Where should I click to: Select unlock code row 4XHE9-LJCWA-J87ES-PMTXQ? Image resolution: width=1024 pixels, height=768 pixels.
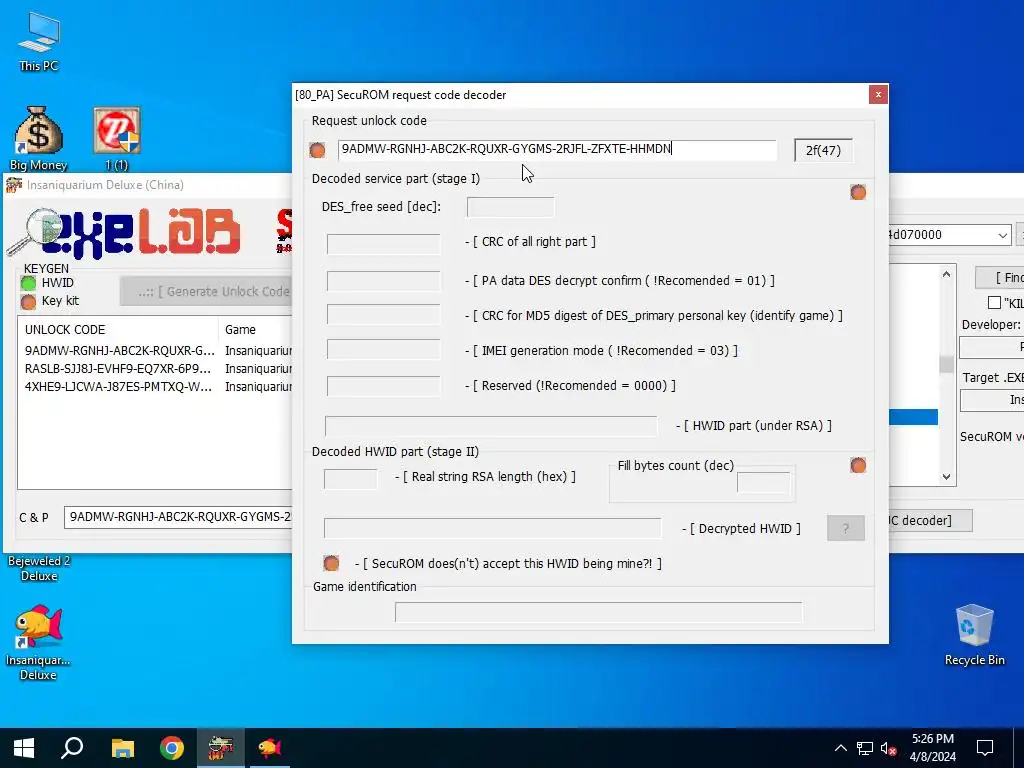(x=155, y=387)
